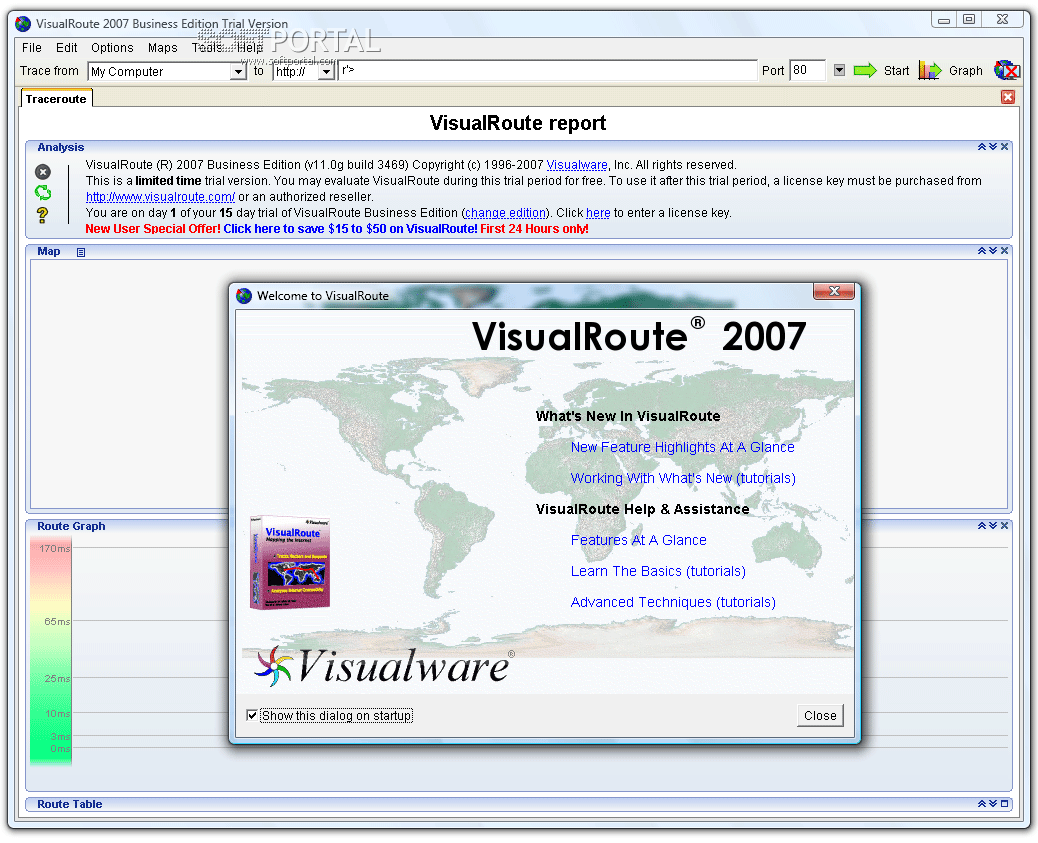Click the Start button label
The image size is (1038, 843).
click(896, 70)
